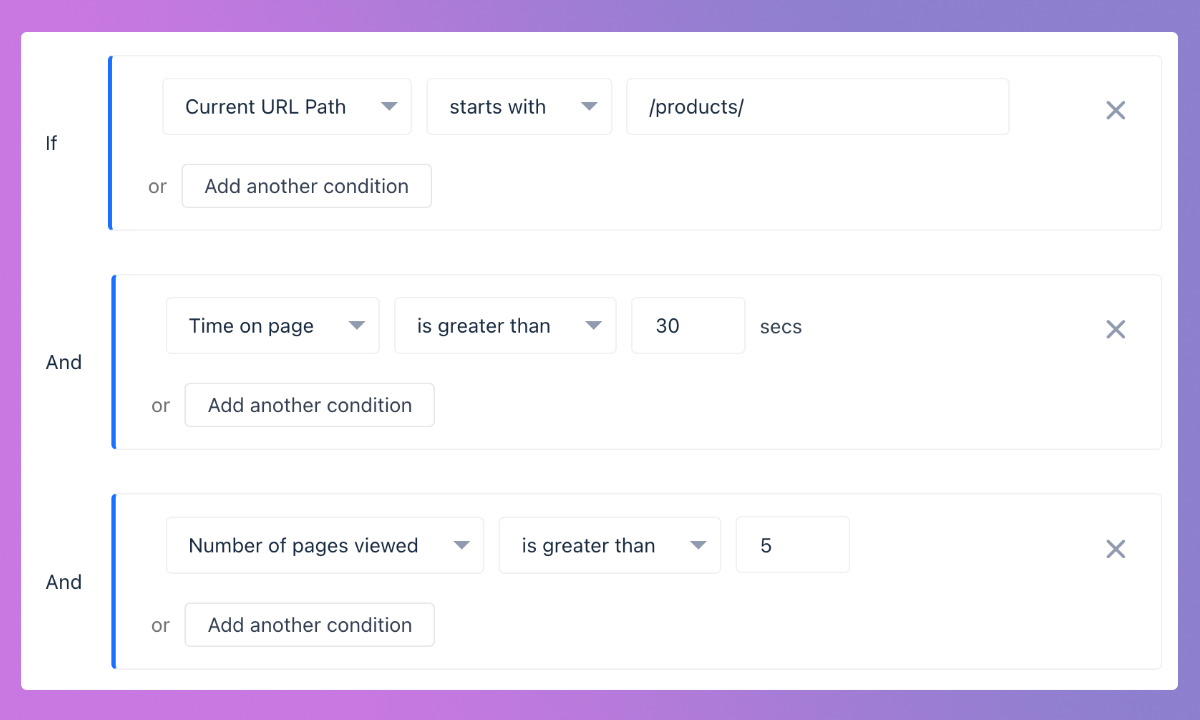
Task: Open pages viewed's is greater than dropdown
Action: (x=609, y=545)
